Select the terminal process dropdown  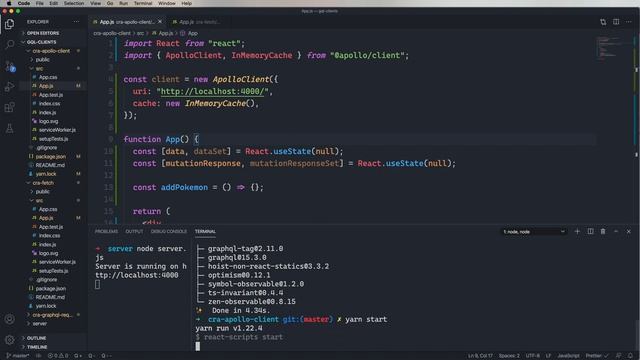534,231
